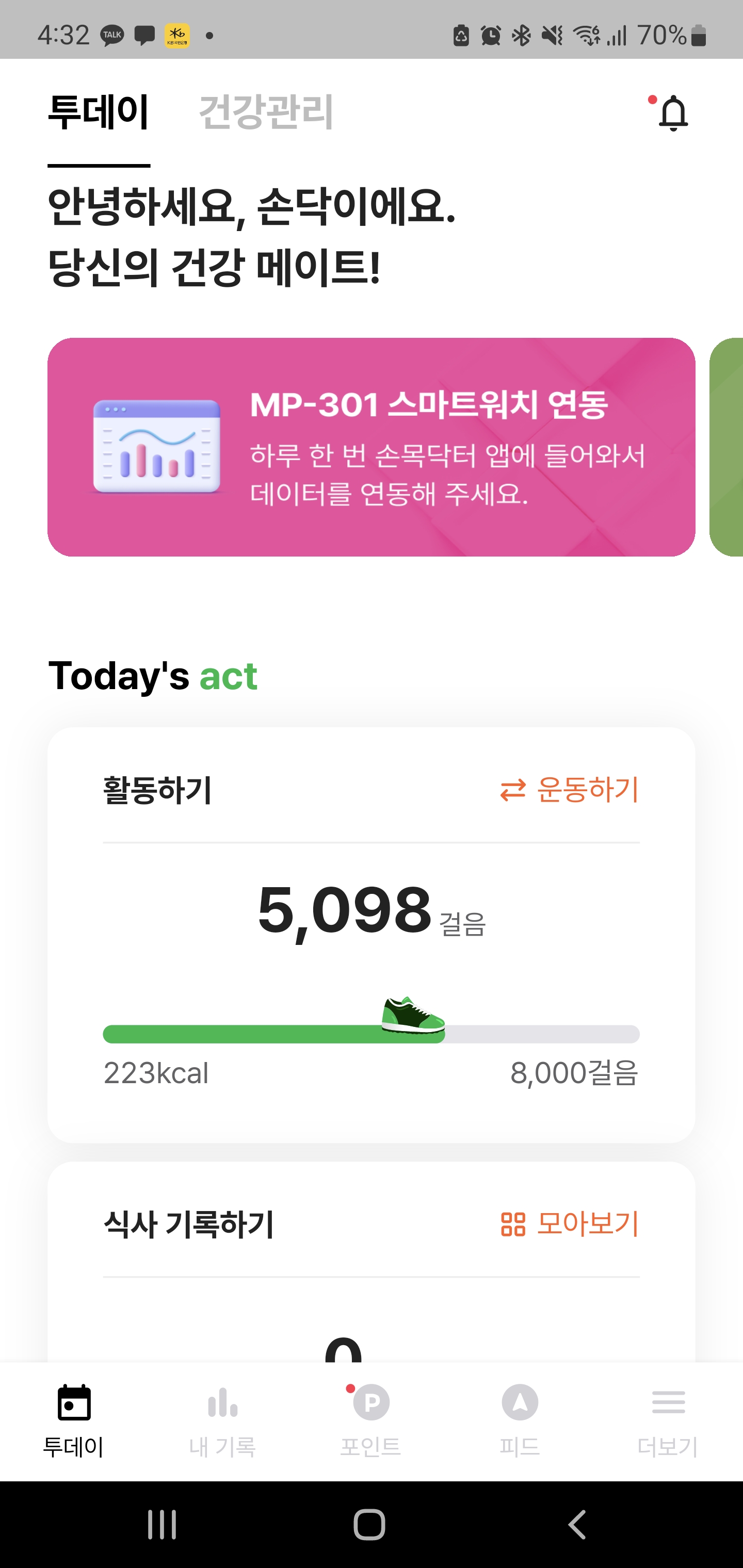This screenshot has width=743, height=1568.
Task: Tap the 모아보기 link
Action: click(x=570, y=1224)
